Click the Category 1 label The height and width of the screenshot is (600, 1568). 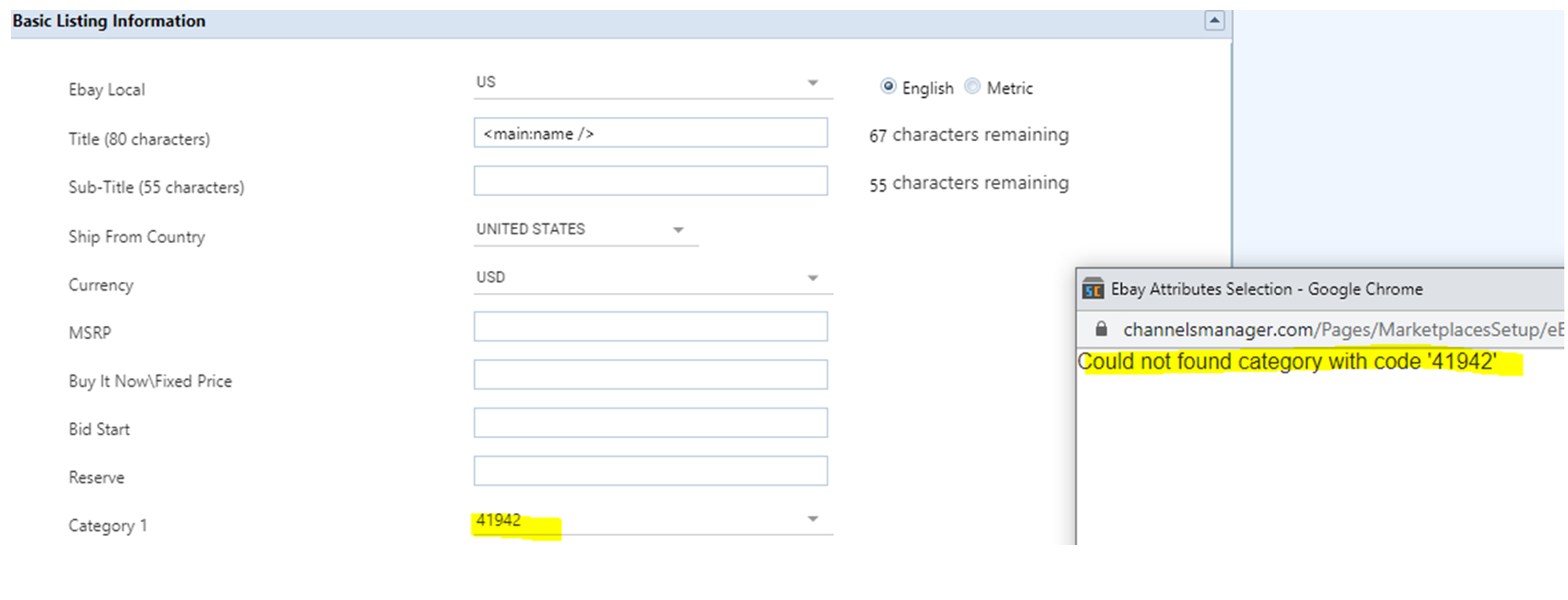[x=107, y=526]
